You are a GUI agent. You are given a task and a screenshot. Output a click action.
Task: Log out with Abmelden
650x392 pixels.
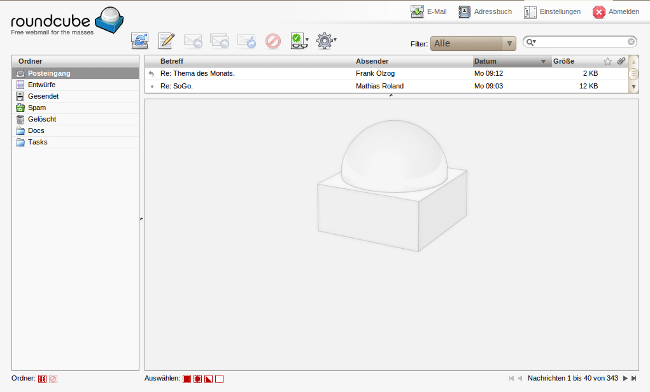point(616,12)
